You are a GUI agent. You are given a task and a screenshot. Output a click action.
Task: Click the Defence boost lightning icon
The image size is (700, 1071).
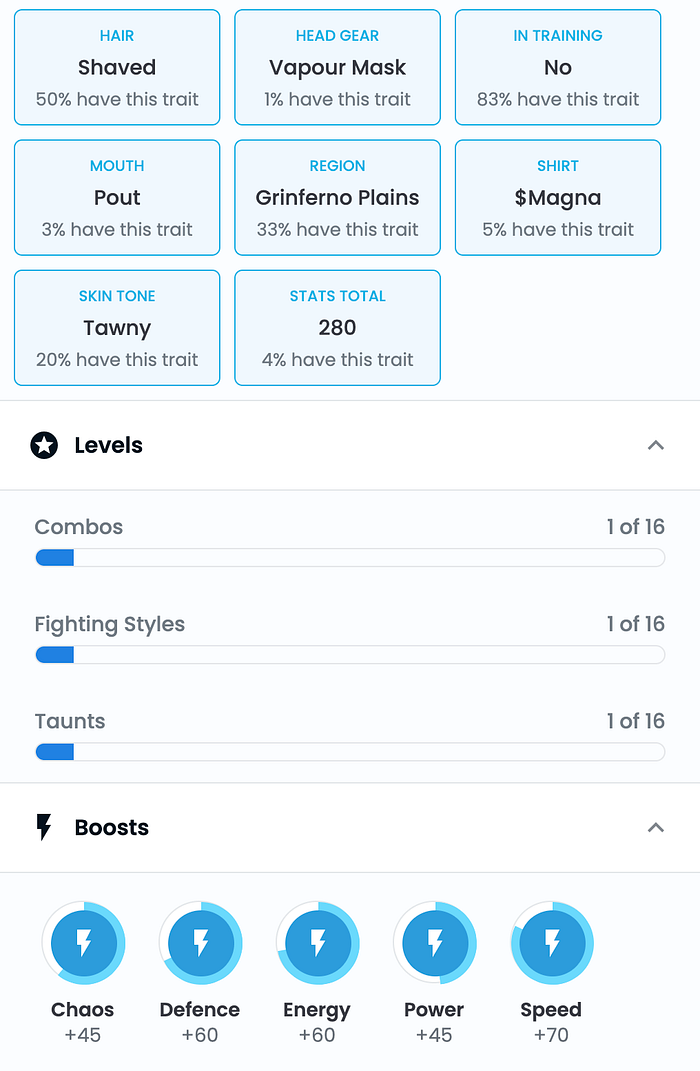click(x=200, y=943)
